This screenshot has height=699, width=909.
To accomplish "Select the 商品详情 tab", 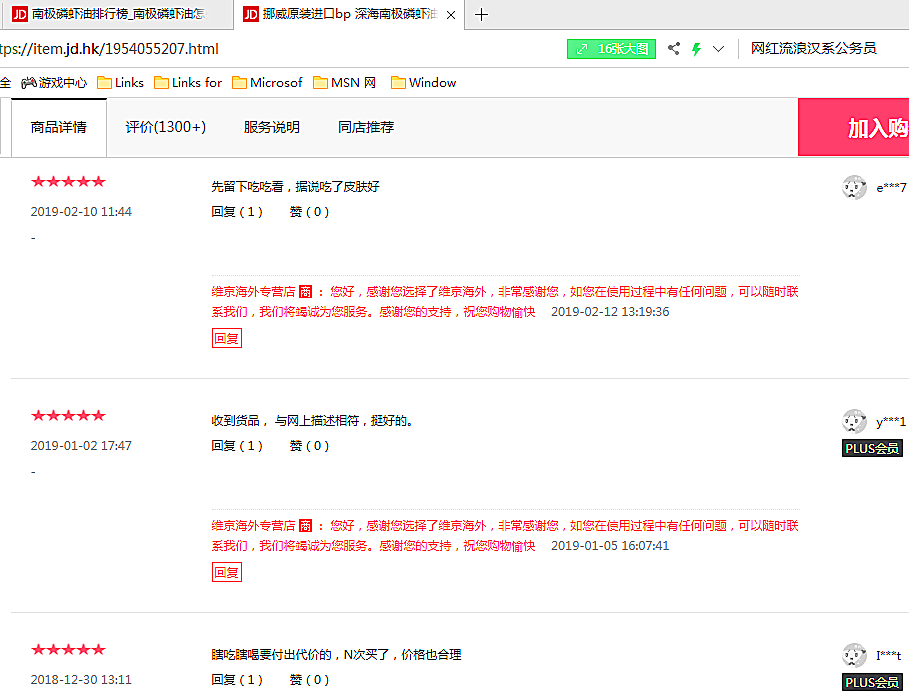I will [59, 127].
